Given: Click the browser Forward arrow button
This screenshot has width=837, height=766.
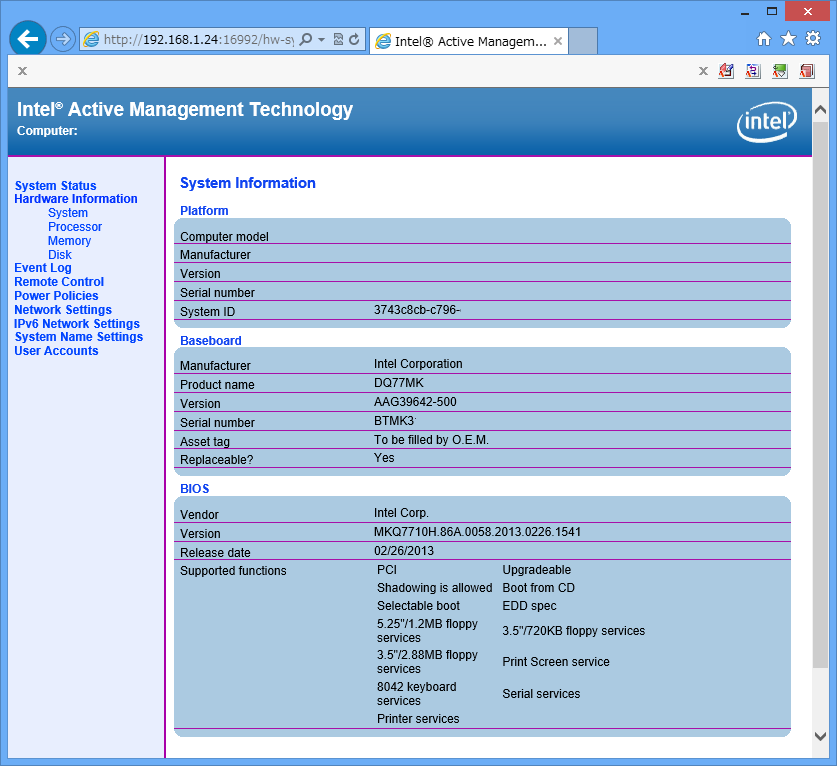Looking at the screenshot, I should (62, 39).
